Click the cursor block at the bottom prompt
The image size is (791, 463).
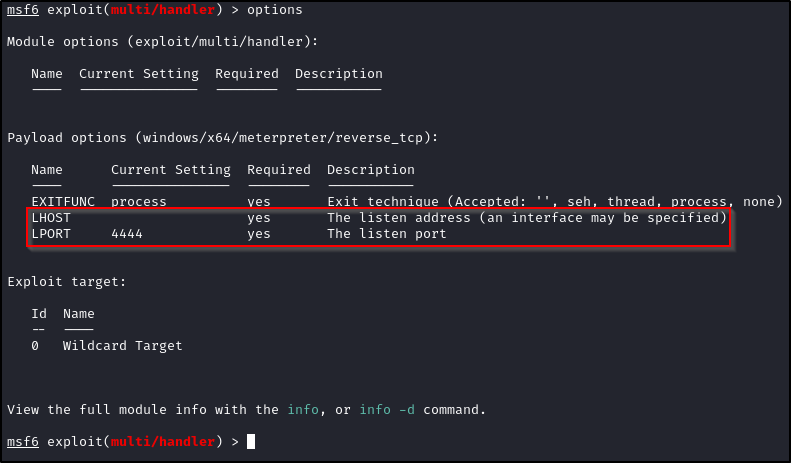(251, 441)
